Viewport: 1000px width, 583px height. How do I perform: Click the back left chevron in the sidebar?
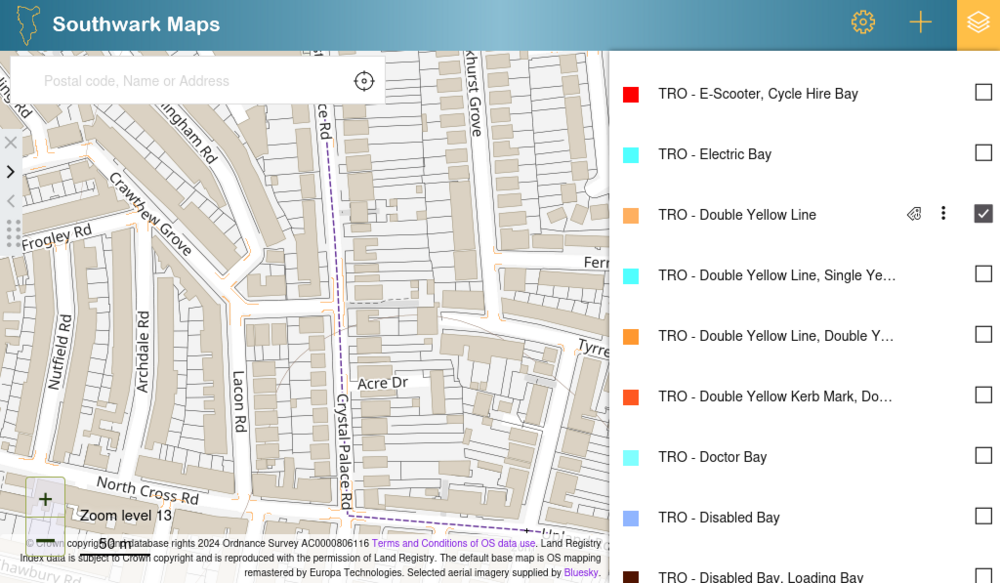pos(11,201)
